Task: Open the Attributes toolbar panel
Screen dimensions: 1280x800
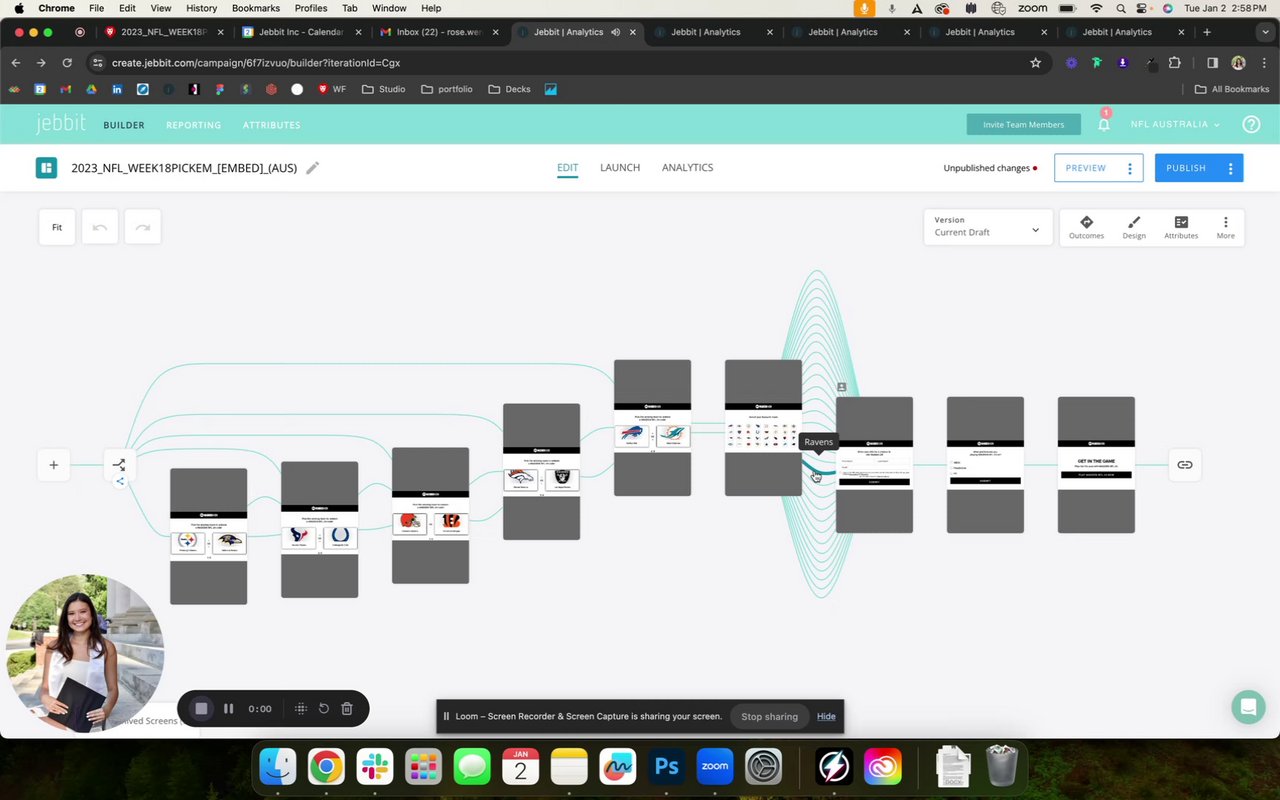Action: [1181, 227]
